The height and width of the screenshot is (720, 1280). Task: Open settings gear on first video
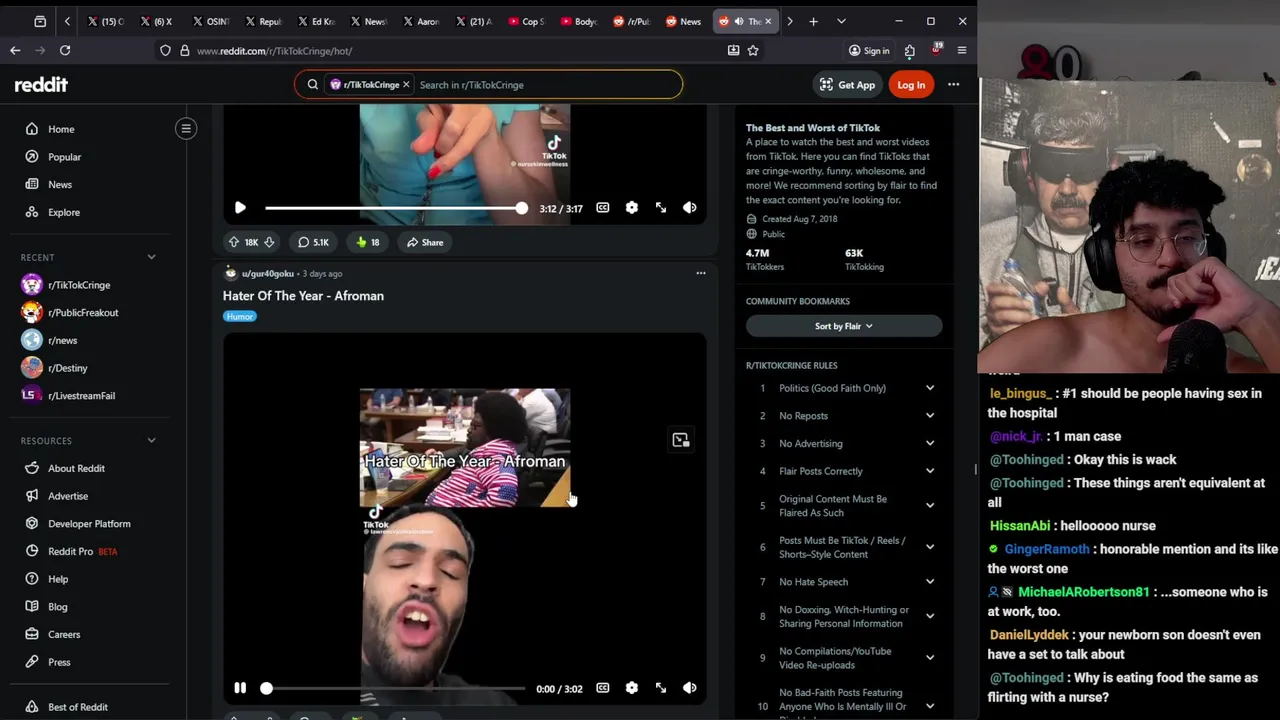click(631, 208)
